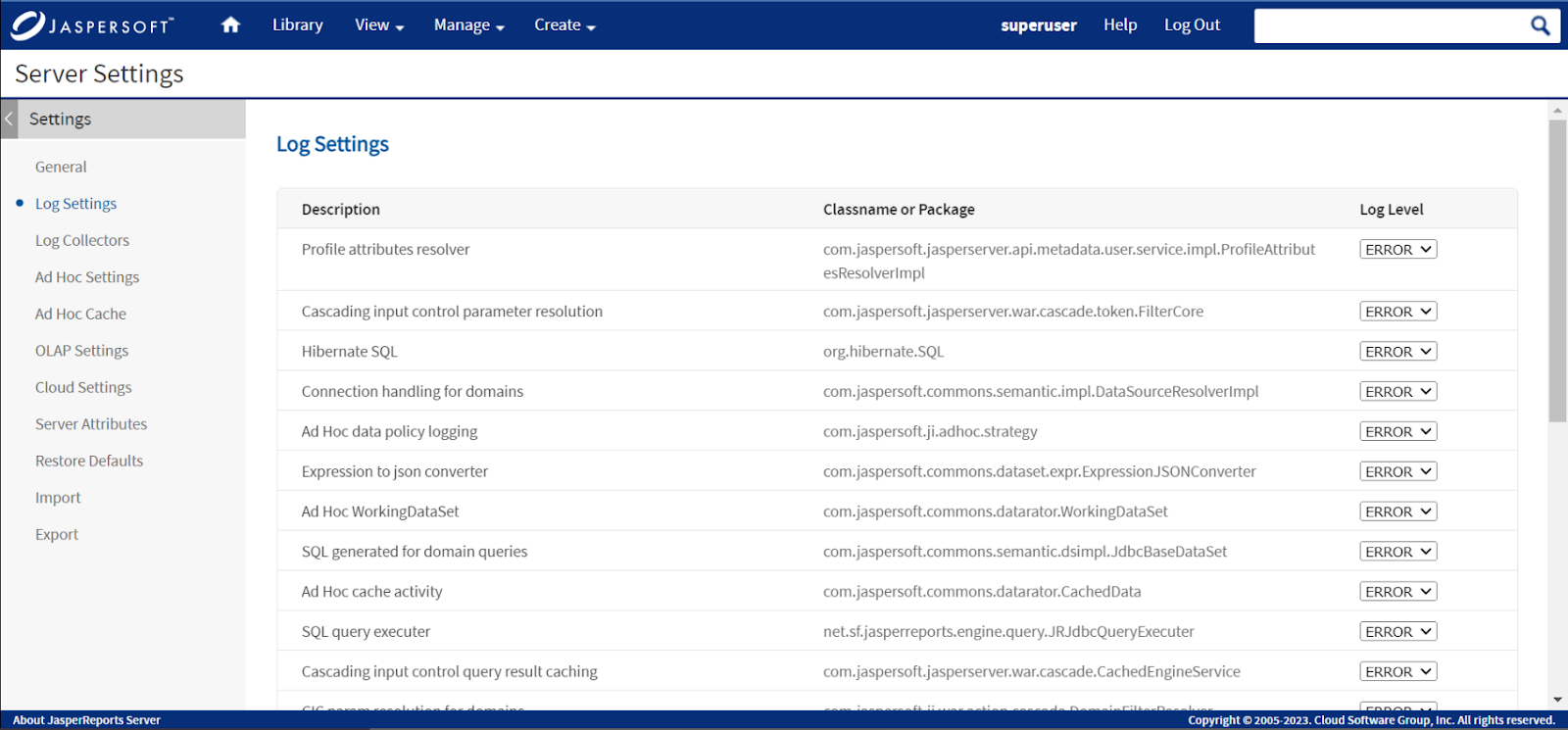
Task: Select Log Collectors in settings sidebar
Action: [82, 241]
